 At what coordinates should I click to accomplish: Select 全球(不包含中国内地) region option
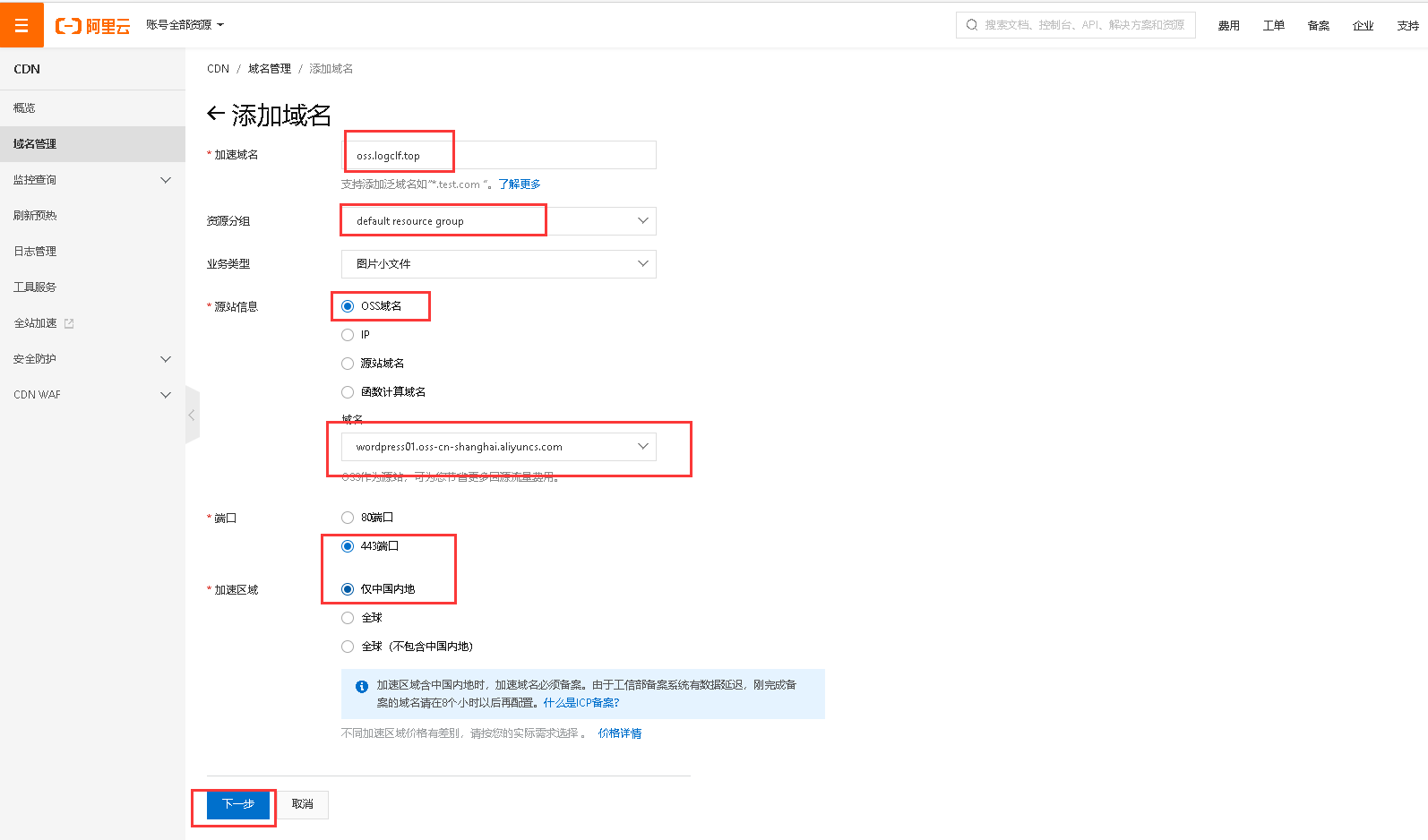[x=348, y=647]
